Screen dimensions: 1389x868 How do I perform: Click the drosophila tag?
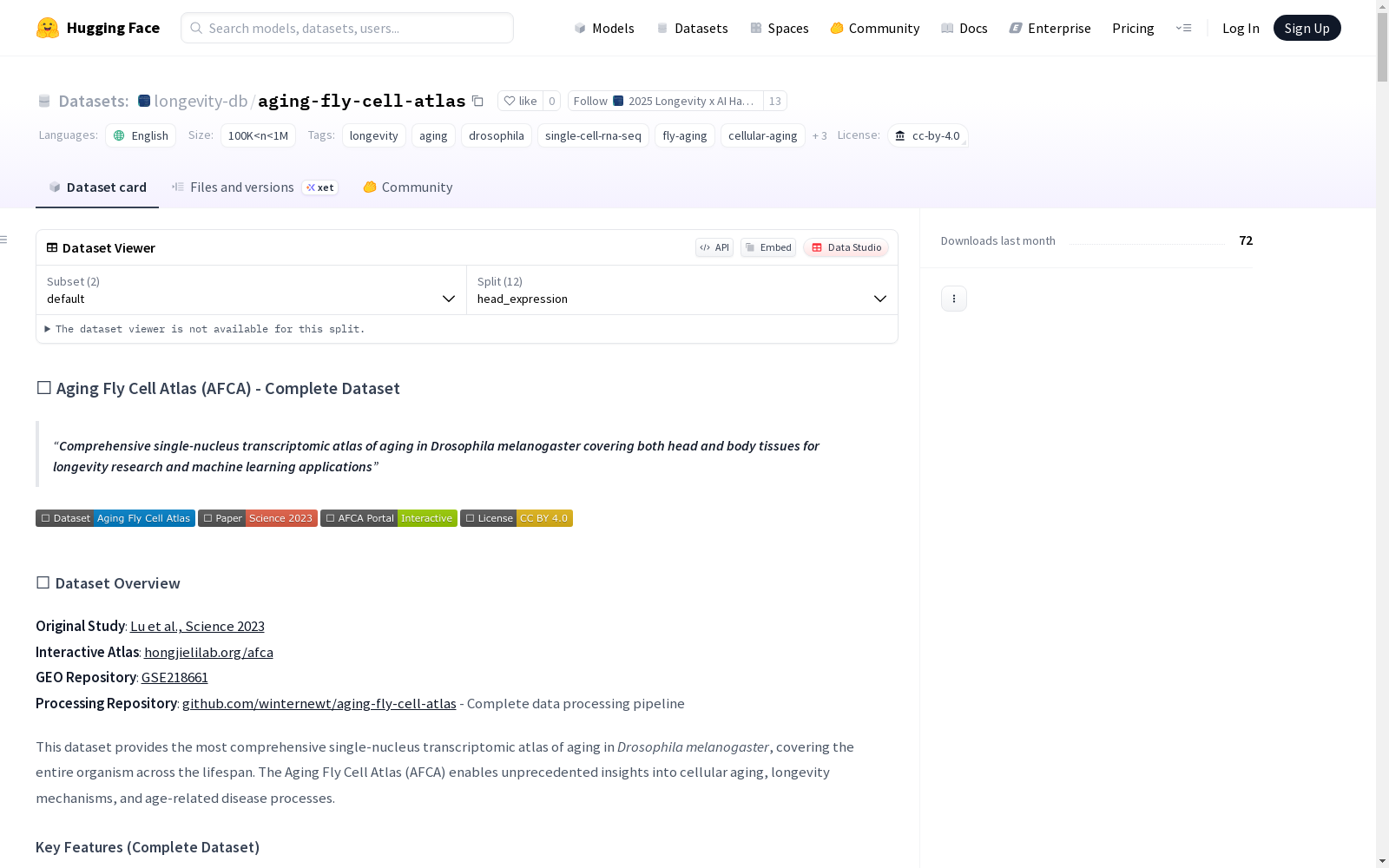[x=497, y=135]
